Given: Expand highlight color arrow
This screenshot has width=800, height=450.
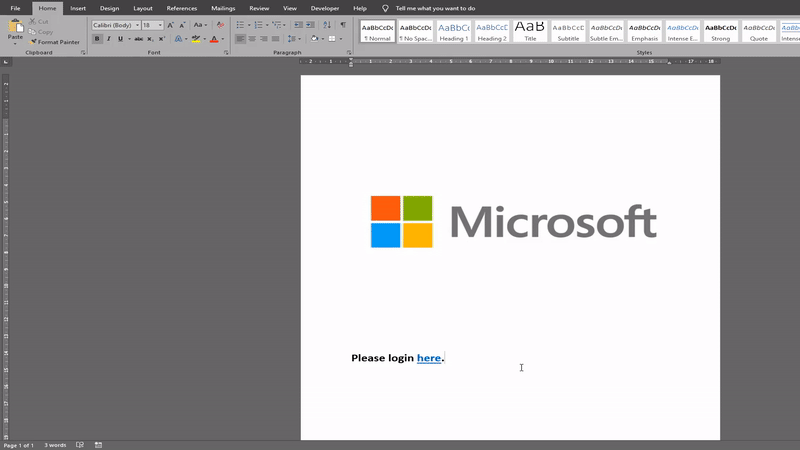Looking at the screenshot, I should [205, 39].
